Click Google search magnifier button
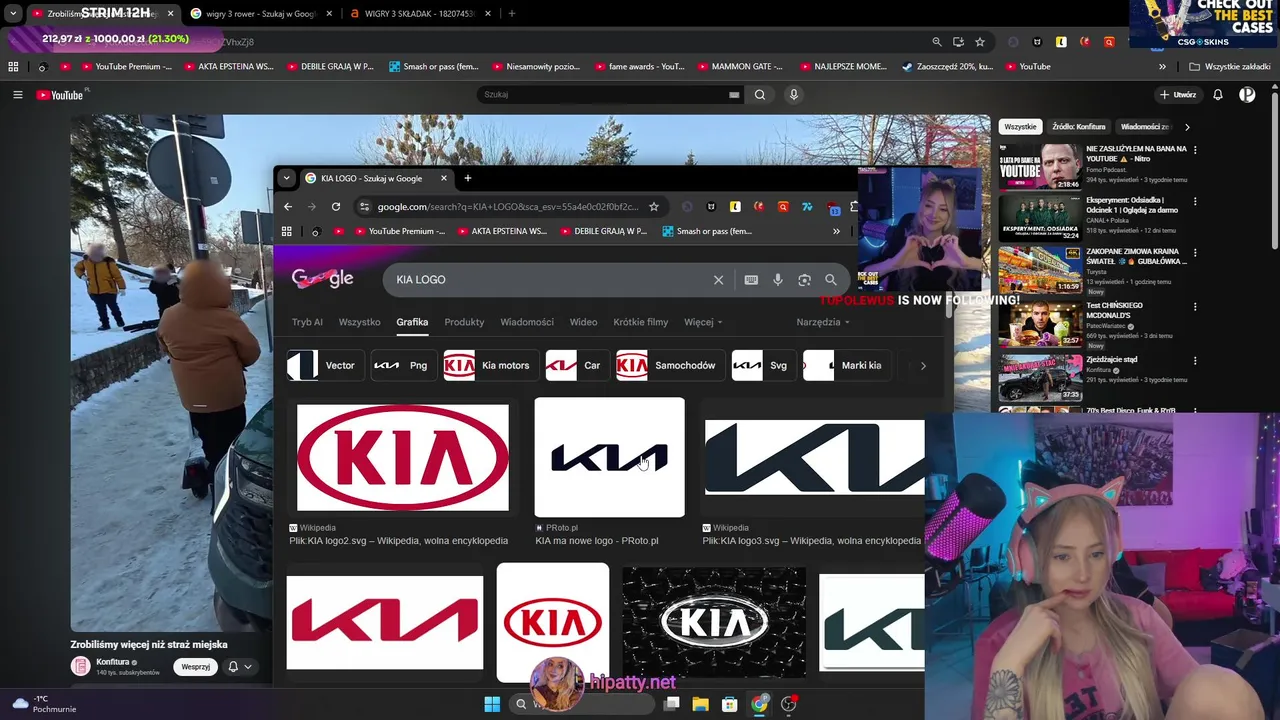 tap(831, 280)
